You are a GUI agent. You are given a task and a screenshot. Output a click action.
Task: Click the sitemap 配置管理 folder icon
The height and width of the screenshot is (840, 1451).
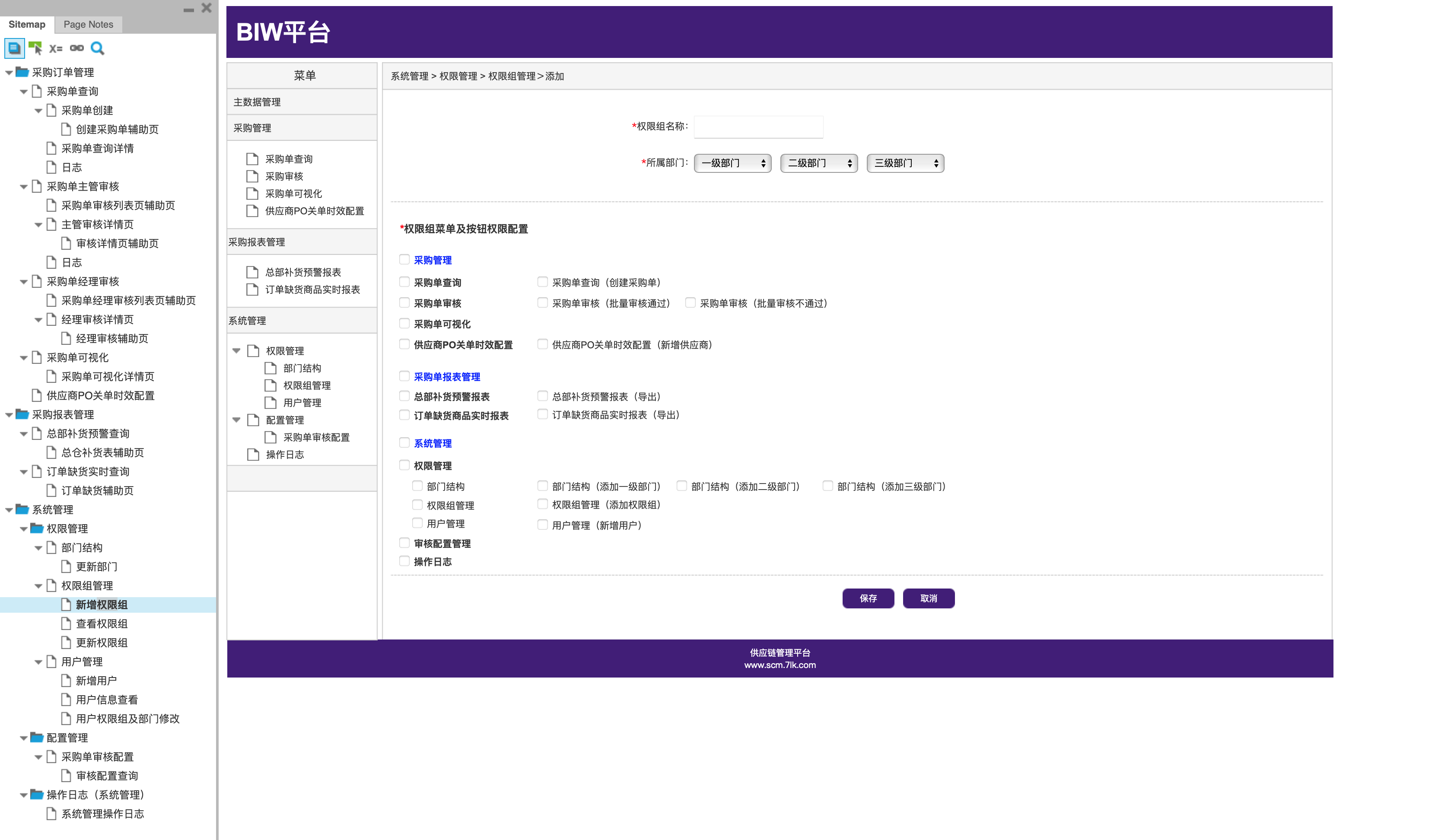[x=37, y=738]
